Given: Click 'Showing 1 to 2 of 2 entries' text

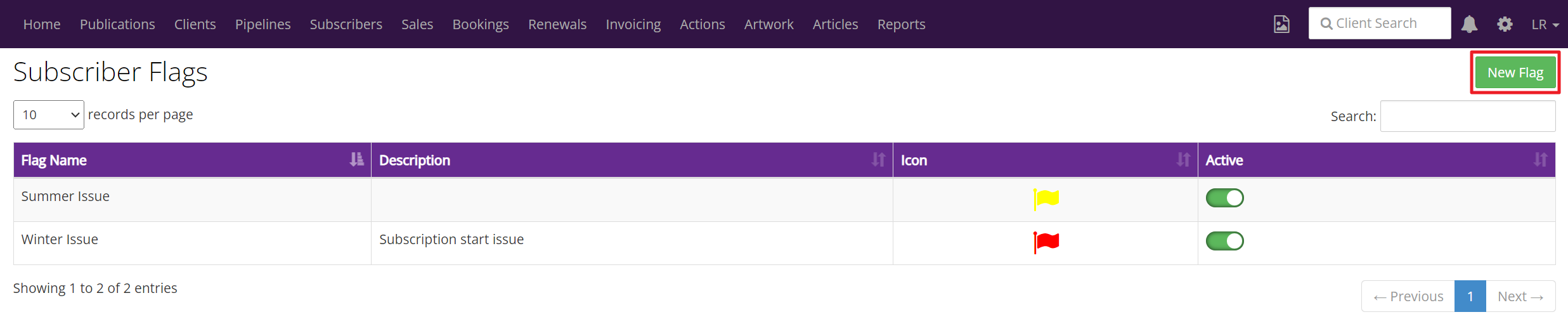Looking at the screenshot, I should pyautogui.click(x=95, y=288).
